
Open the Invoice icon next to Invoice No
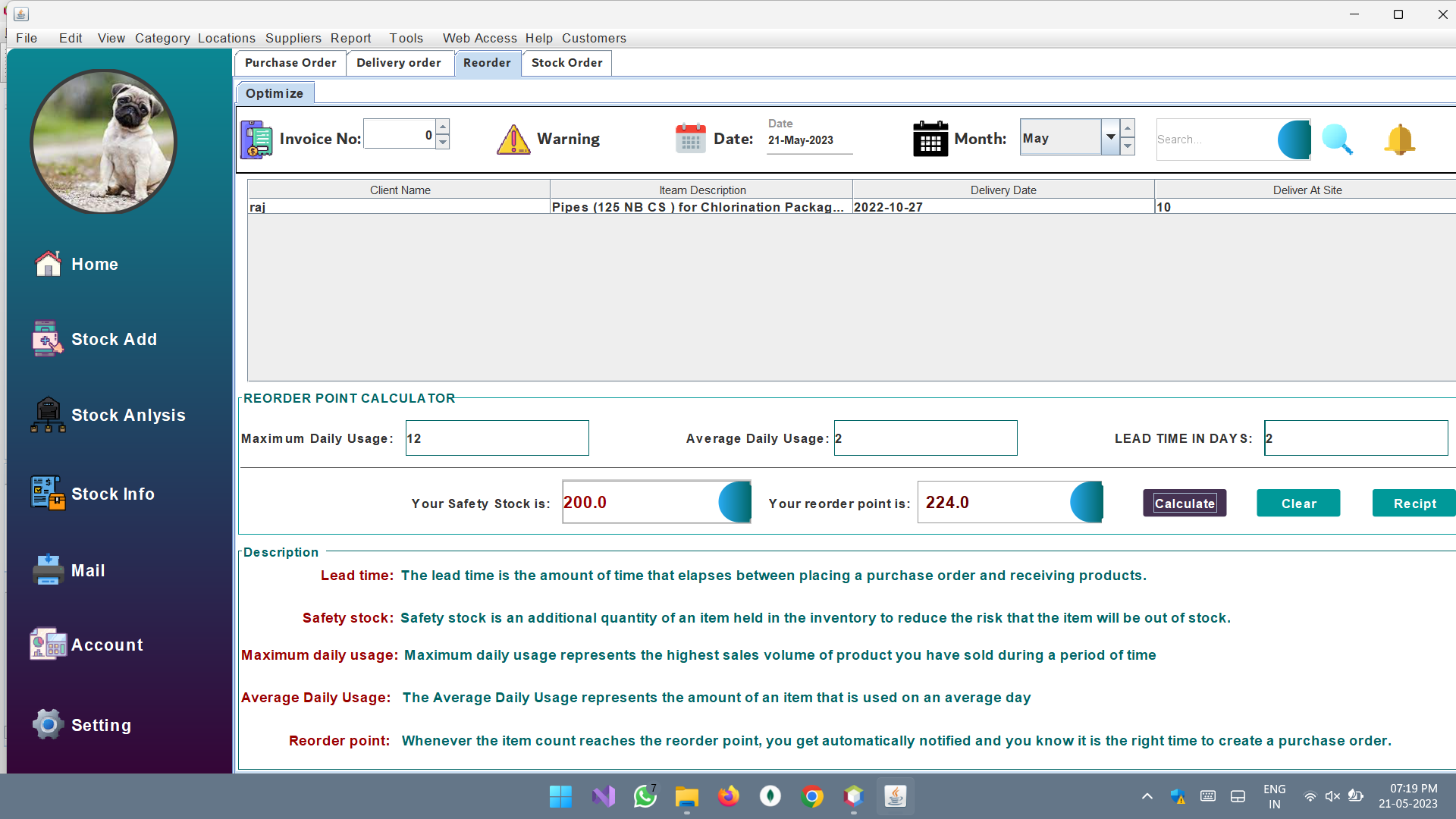(256, 139)
